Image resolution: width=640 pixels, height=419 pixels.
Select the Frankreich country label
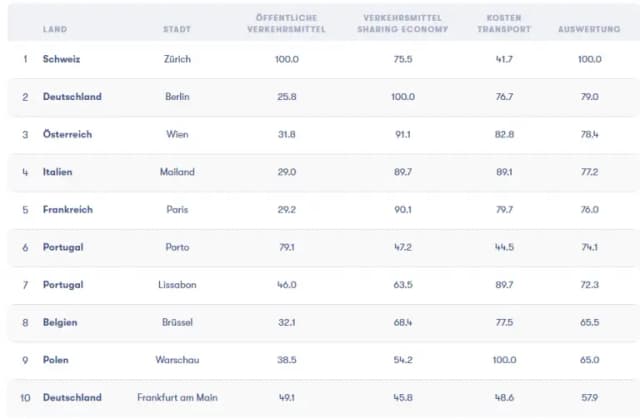tap(68, 209)
